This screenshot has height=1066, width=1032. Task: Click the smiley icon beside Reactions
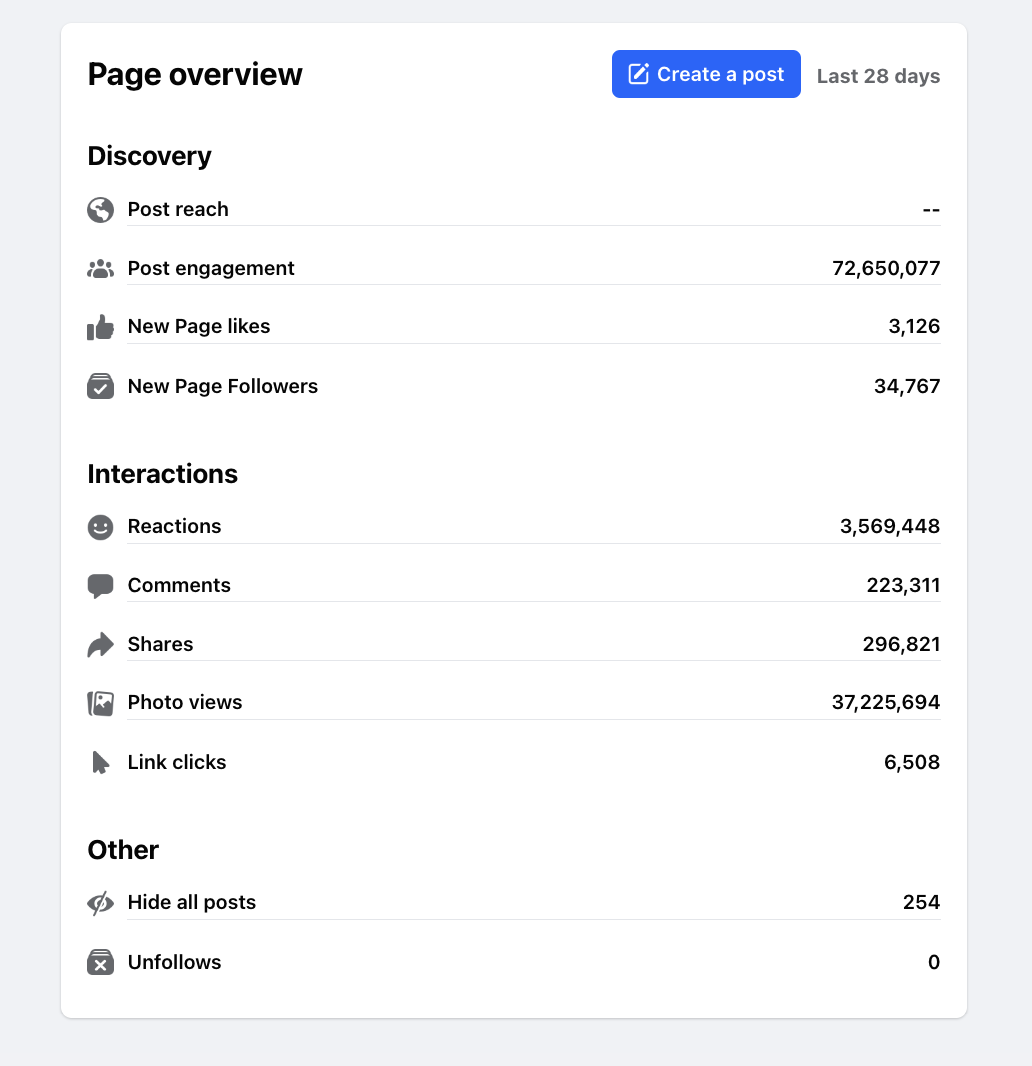(x=100, y=527)
